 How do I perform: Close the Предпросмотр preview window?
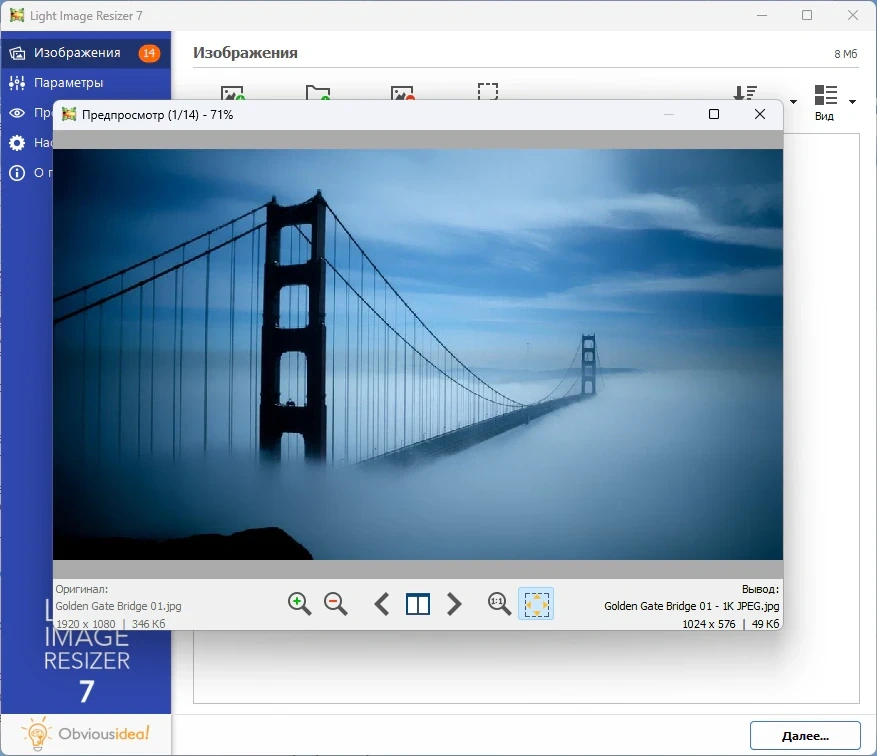pos(760,114)
